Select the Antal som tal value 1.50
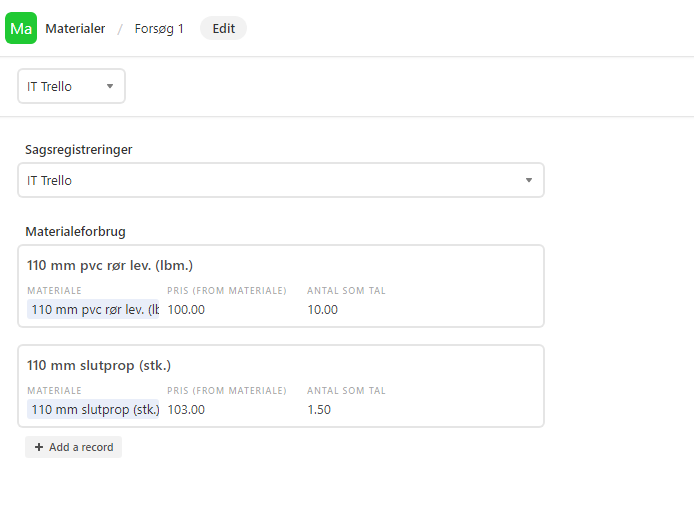Screen dimensions: 694x511 click(319, 410)
